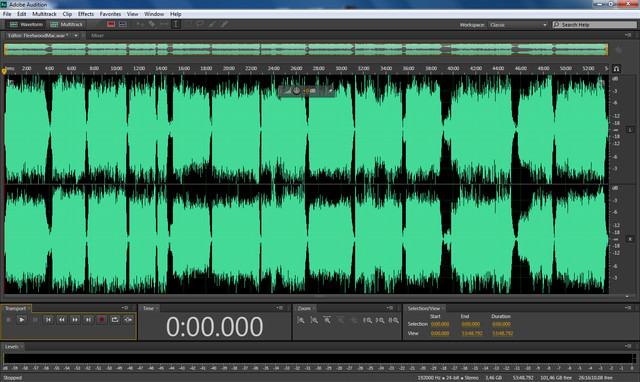
Task: Click the Search Help field
Action: 594,25
